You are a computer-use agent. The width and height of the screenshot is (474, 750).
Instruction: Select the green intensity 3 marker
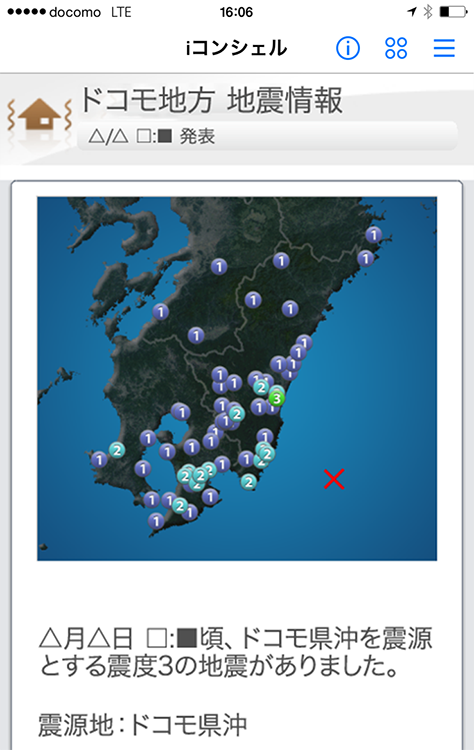point(276,397)
